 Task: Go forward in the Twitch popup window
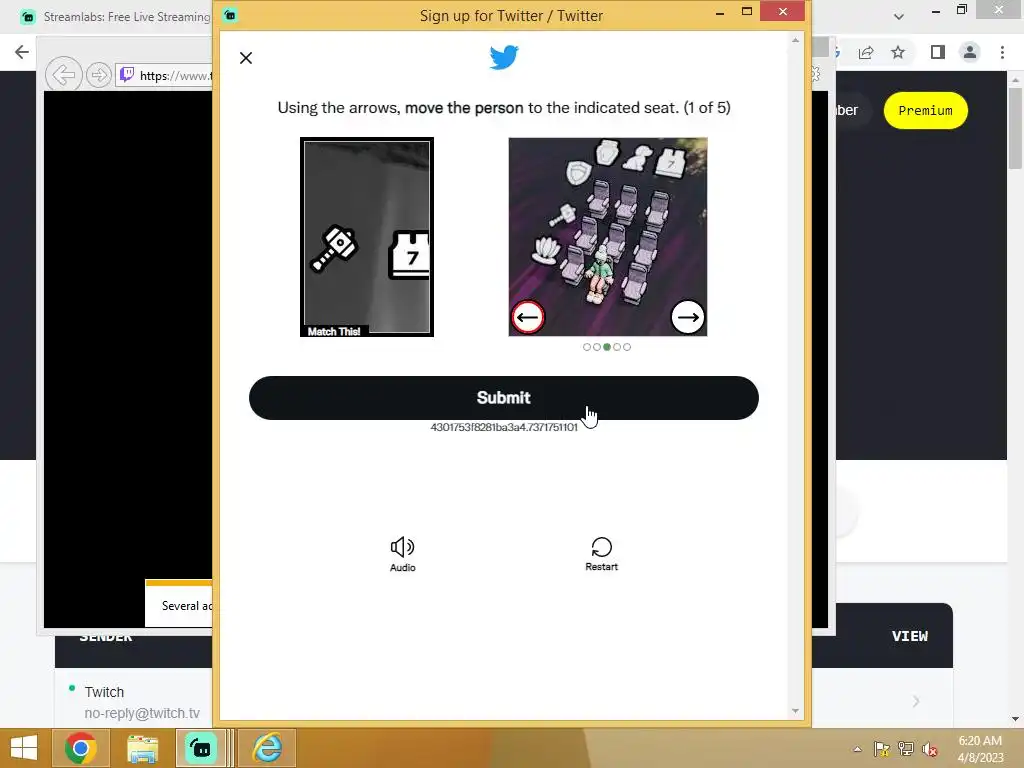99,75
